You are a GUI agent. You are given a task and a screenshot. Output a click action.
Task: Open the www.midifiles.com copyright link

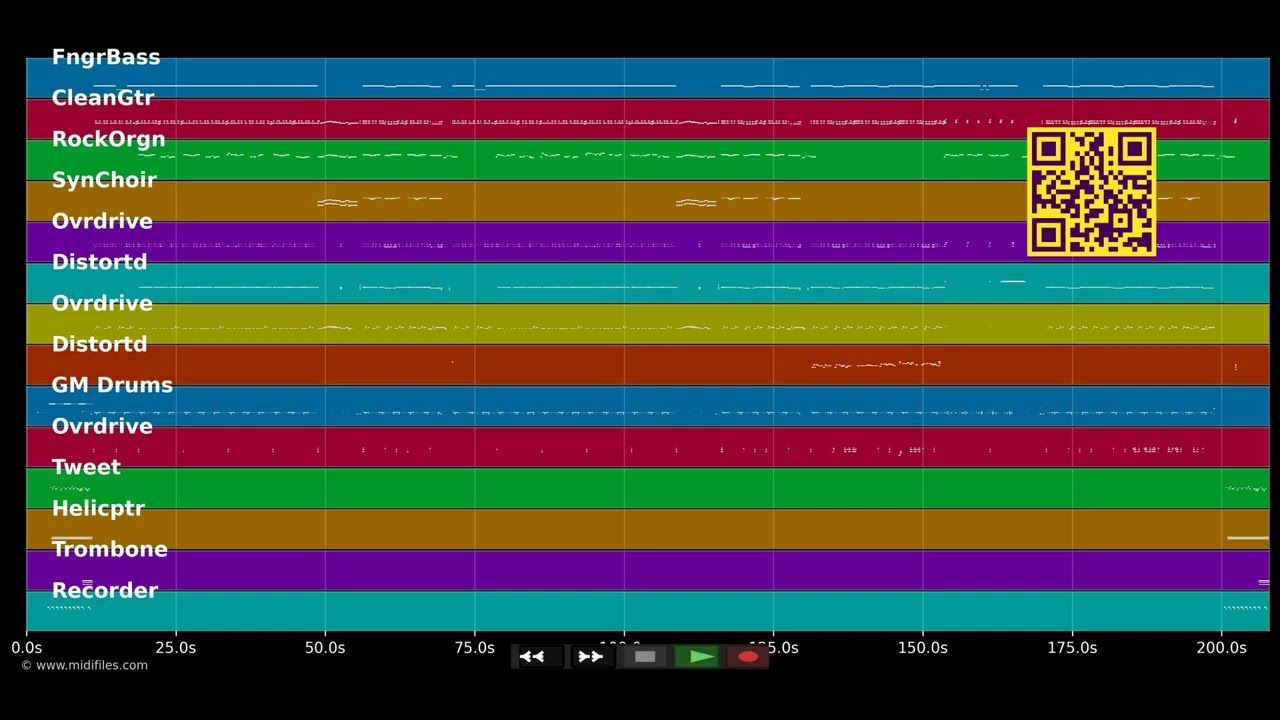click(x=84, y=665)
